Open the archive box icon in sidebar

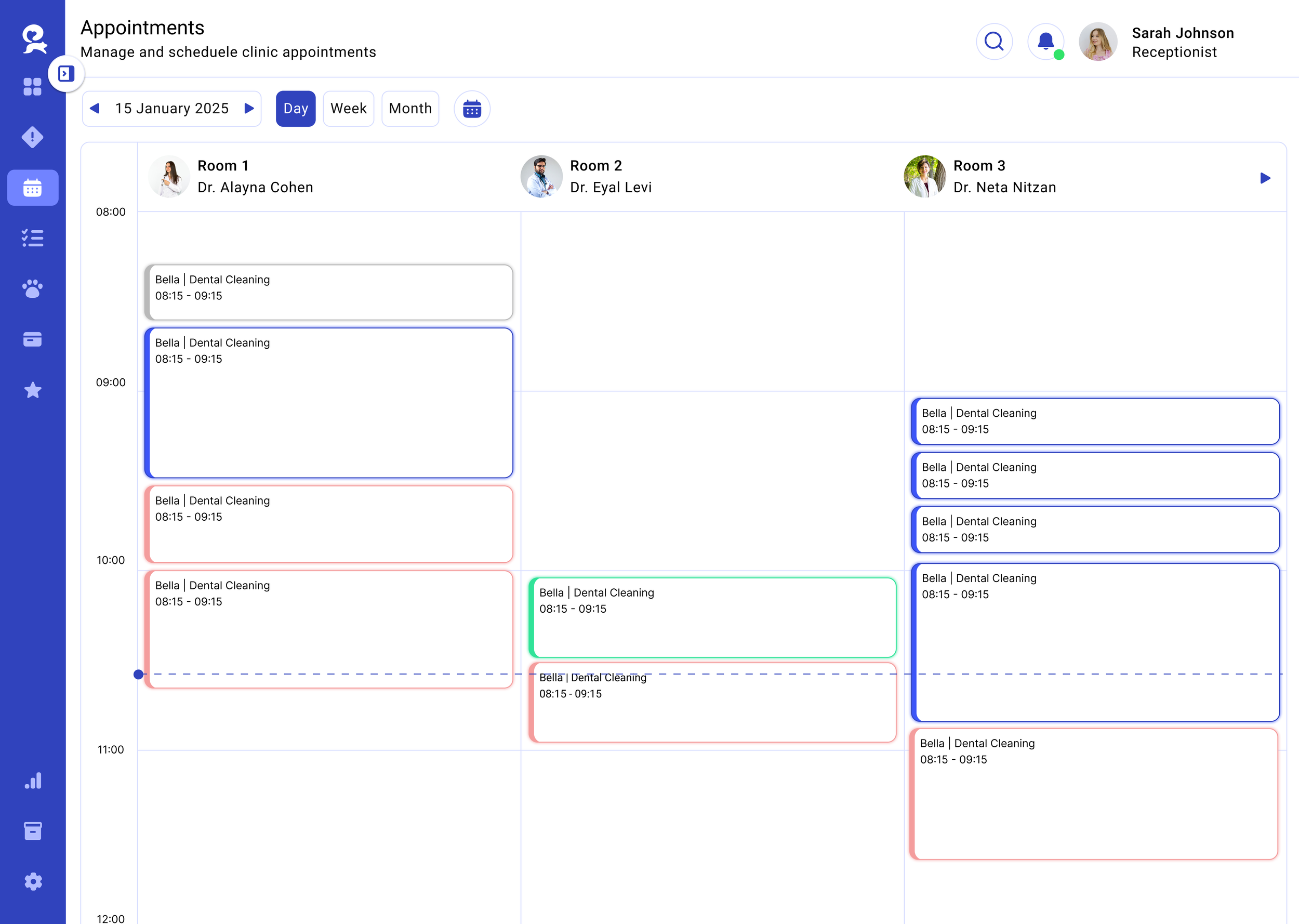coord(32,830)
